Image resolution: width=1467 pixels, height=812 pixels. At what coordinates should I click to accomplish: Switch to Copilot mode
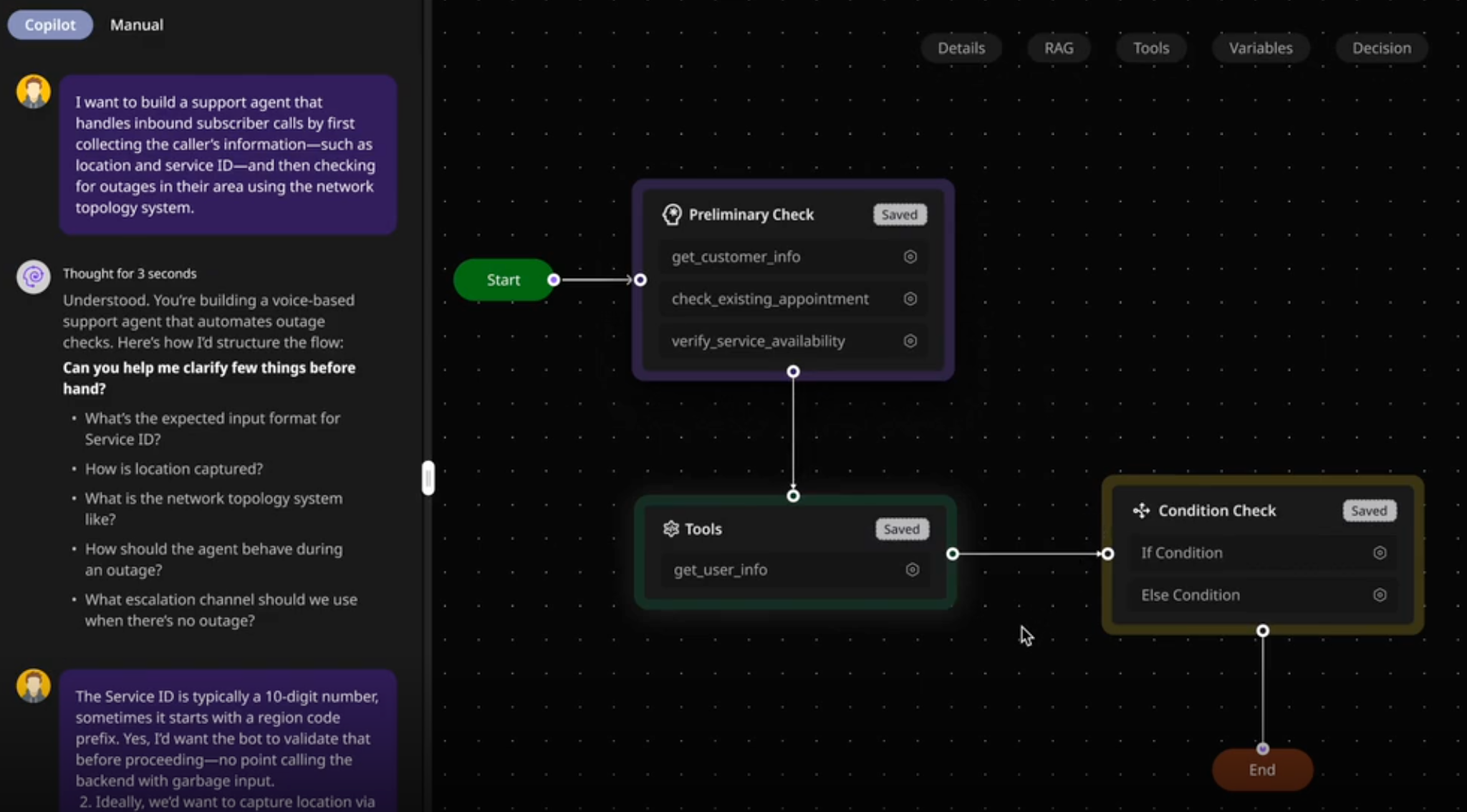[x=50, y=25]
